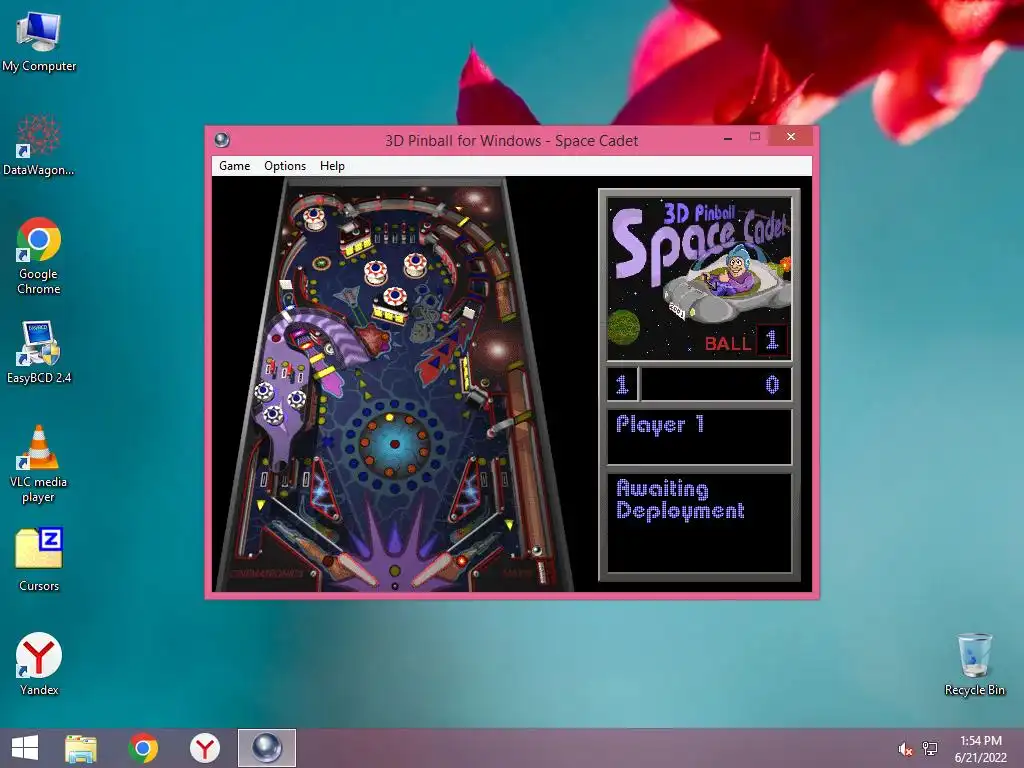This screenshot has width=1024, height=768.
Task: Open the Game menu
Action: [234, 166]
